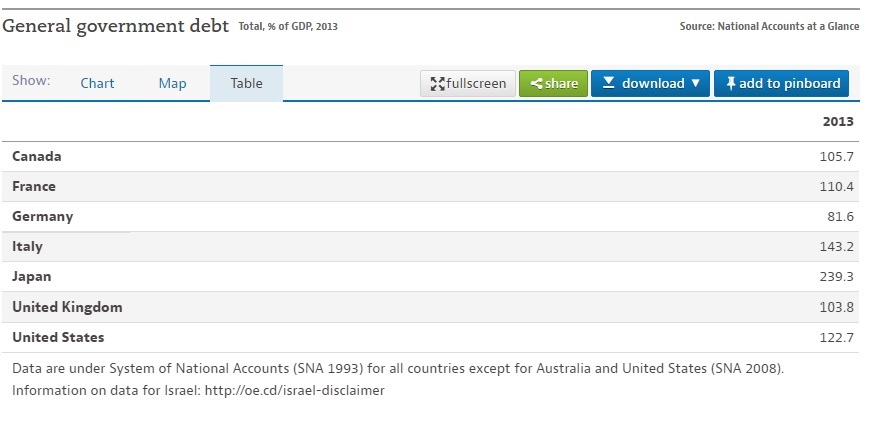Sort by the 2013 column header
Image resolution: width=884 pixels, height=427 pixels.
[838, 121]
